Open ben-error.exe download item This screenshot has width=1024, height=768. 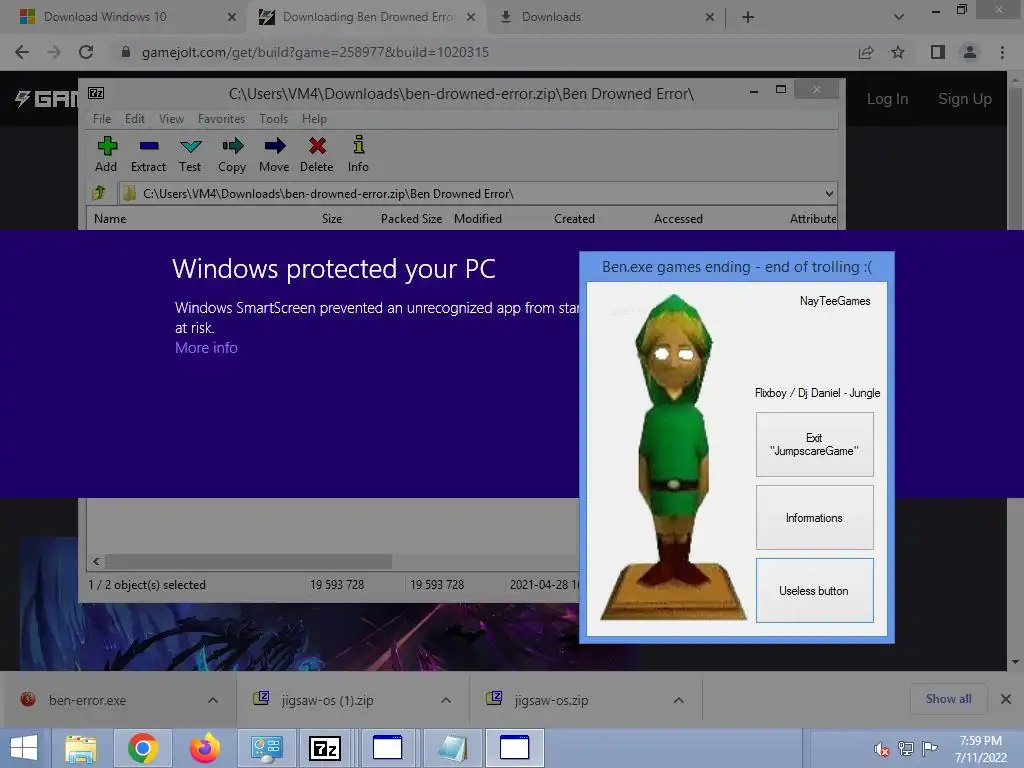88,700
